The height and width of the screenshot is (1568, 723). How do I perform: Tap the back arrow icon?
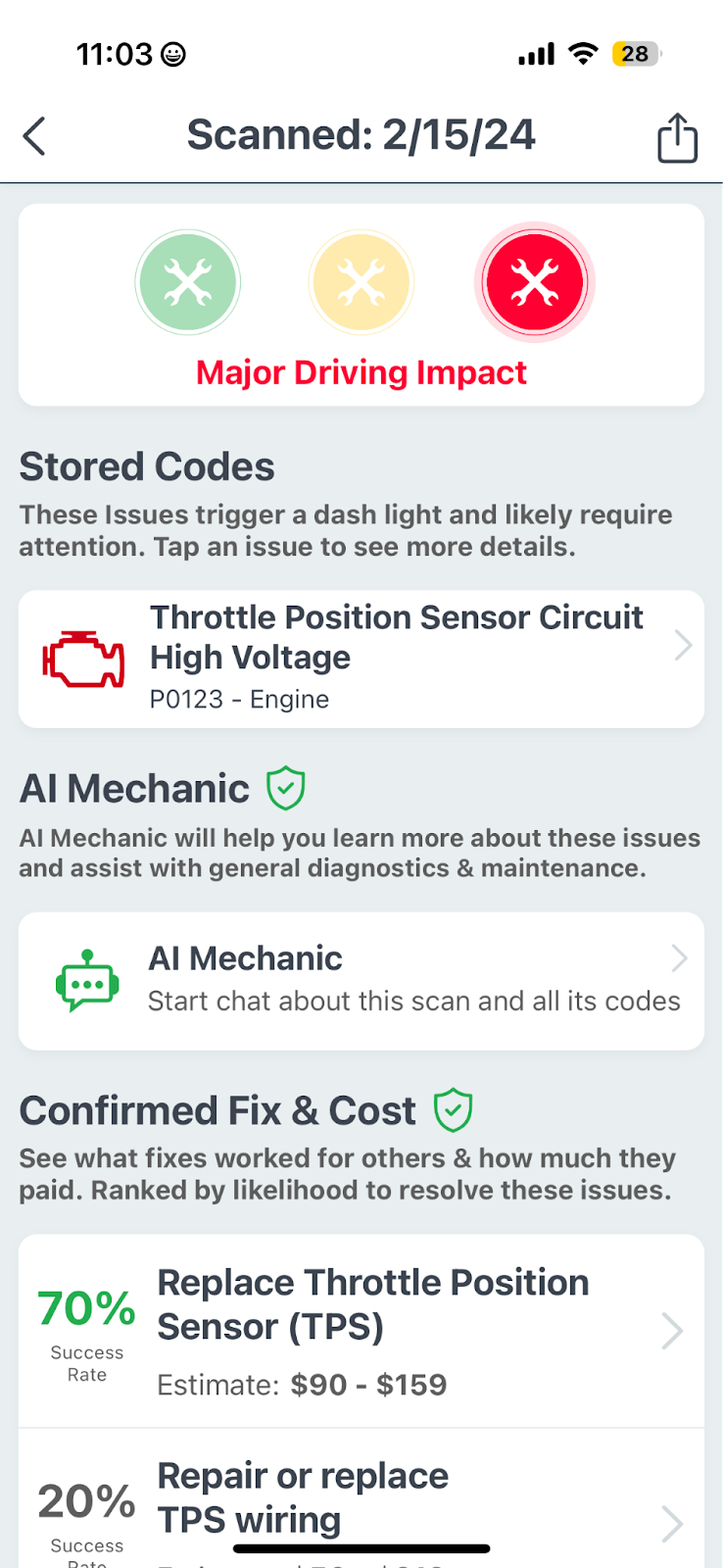coord(34,136)
